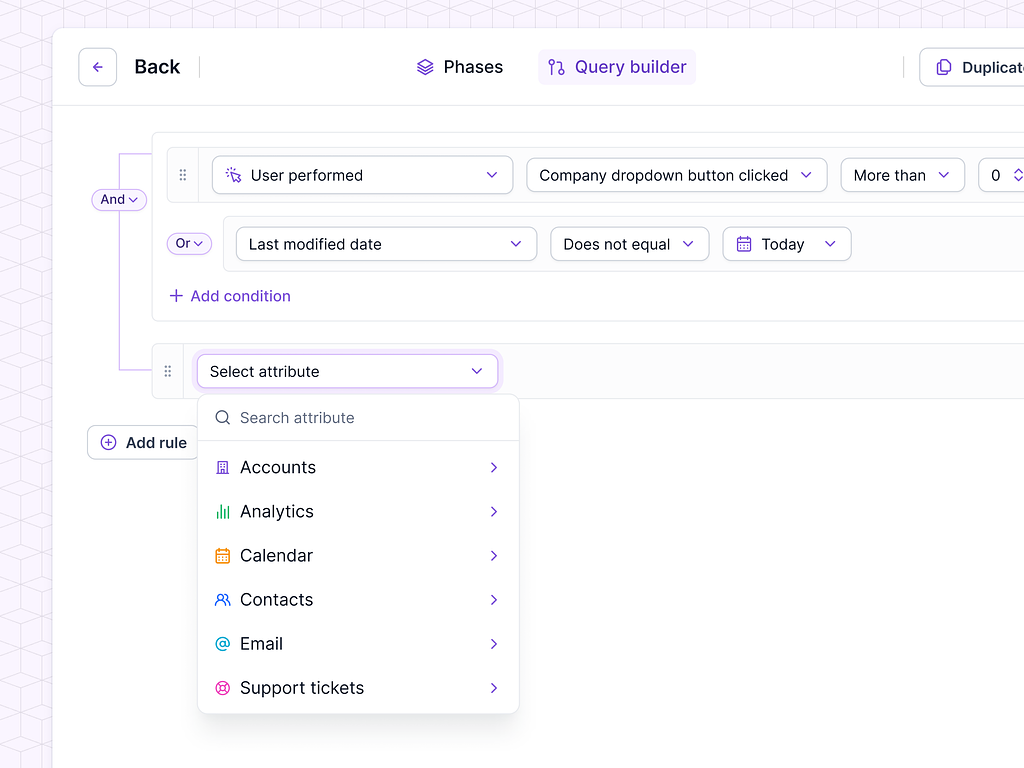1024x768 pixels.
Task: Click the cursor icon in User performed
Action: pos(234,174)
